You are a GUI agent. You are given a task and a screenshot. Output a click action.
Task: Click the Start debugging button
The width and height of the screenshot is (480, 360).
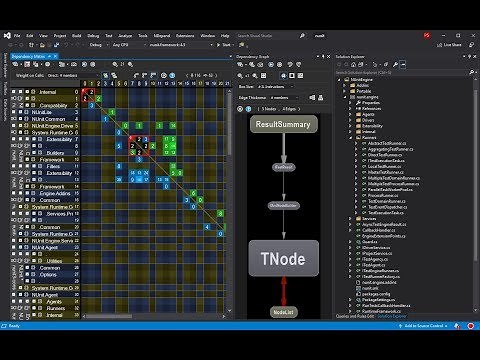224,45
